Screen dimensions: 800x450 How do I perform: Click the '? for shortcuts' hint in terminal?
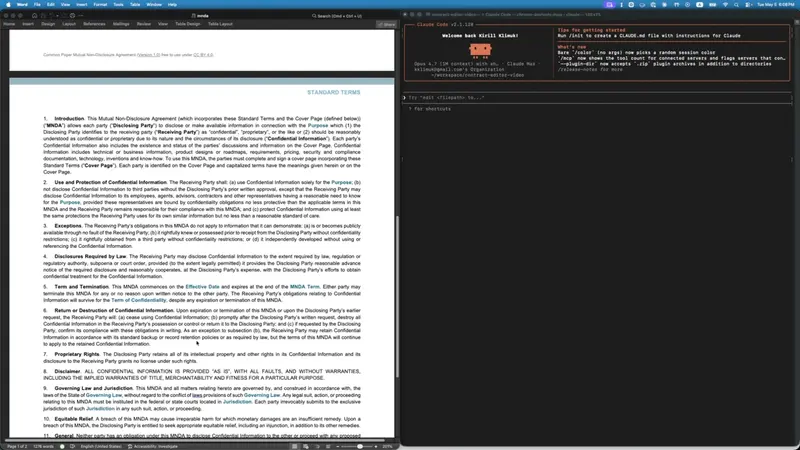(430, 109)
